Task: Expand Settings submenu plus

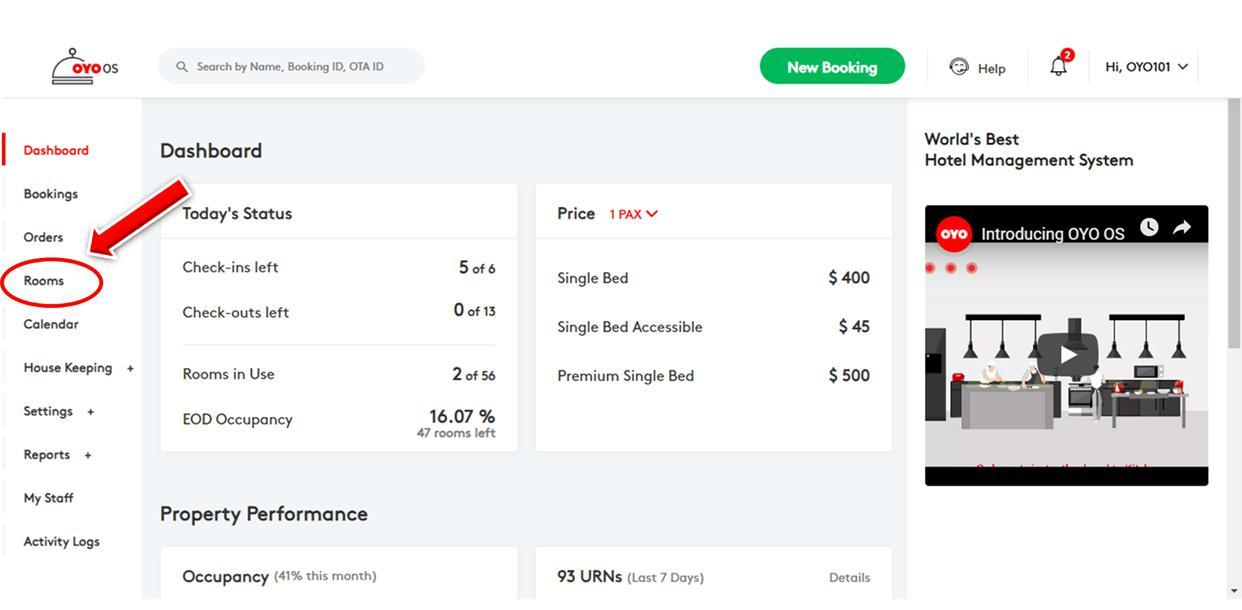Action: 90,411
